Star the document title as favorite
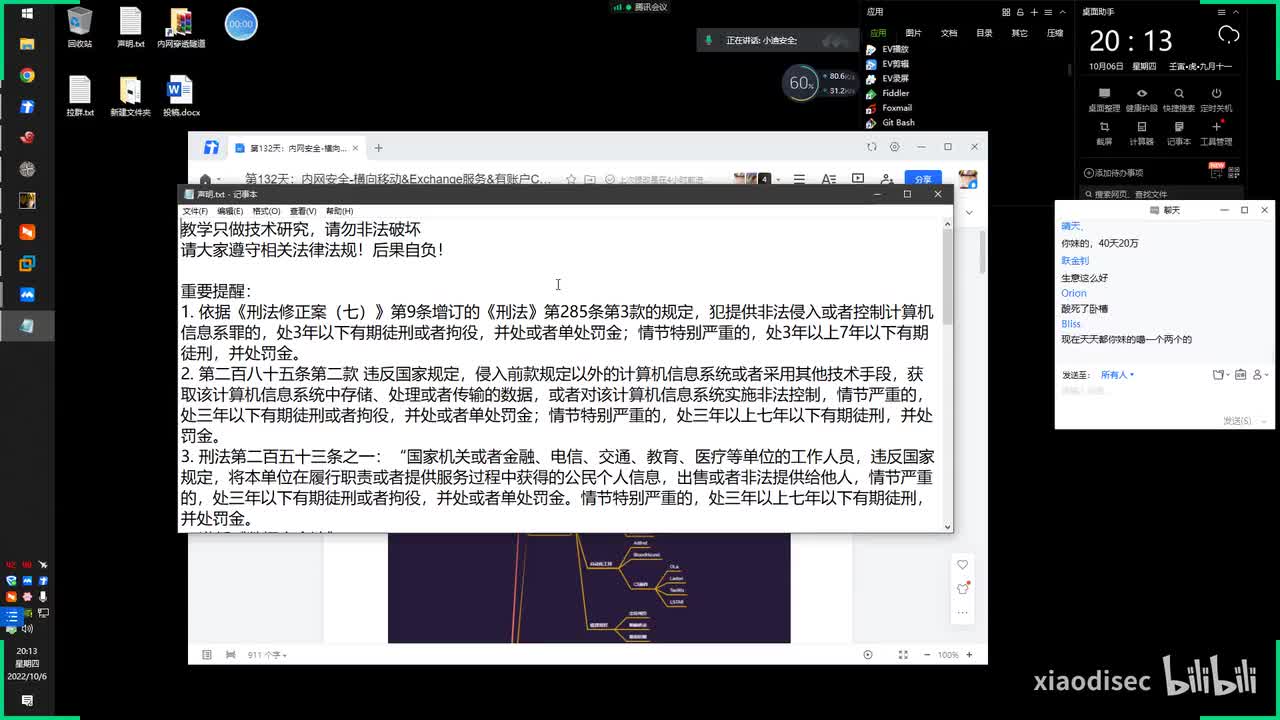The width and height of the screenshot is (1280, 720). pos(570,179)
